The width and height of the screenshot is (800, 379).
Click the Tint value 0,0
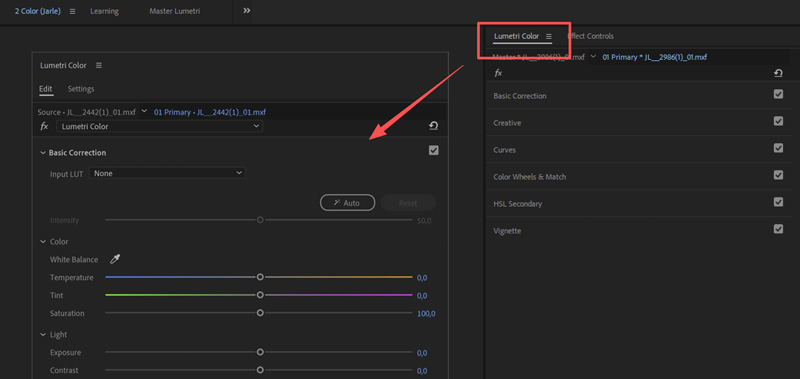[422, 296]
